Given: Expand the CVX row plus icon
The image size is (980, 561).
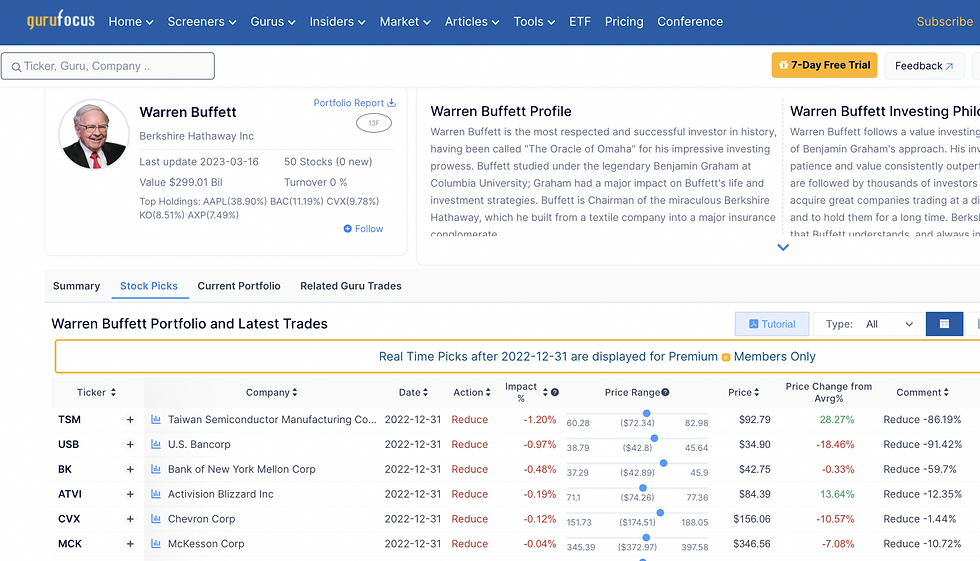Looking at the screenshot, I should [130, 519].
